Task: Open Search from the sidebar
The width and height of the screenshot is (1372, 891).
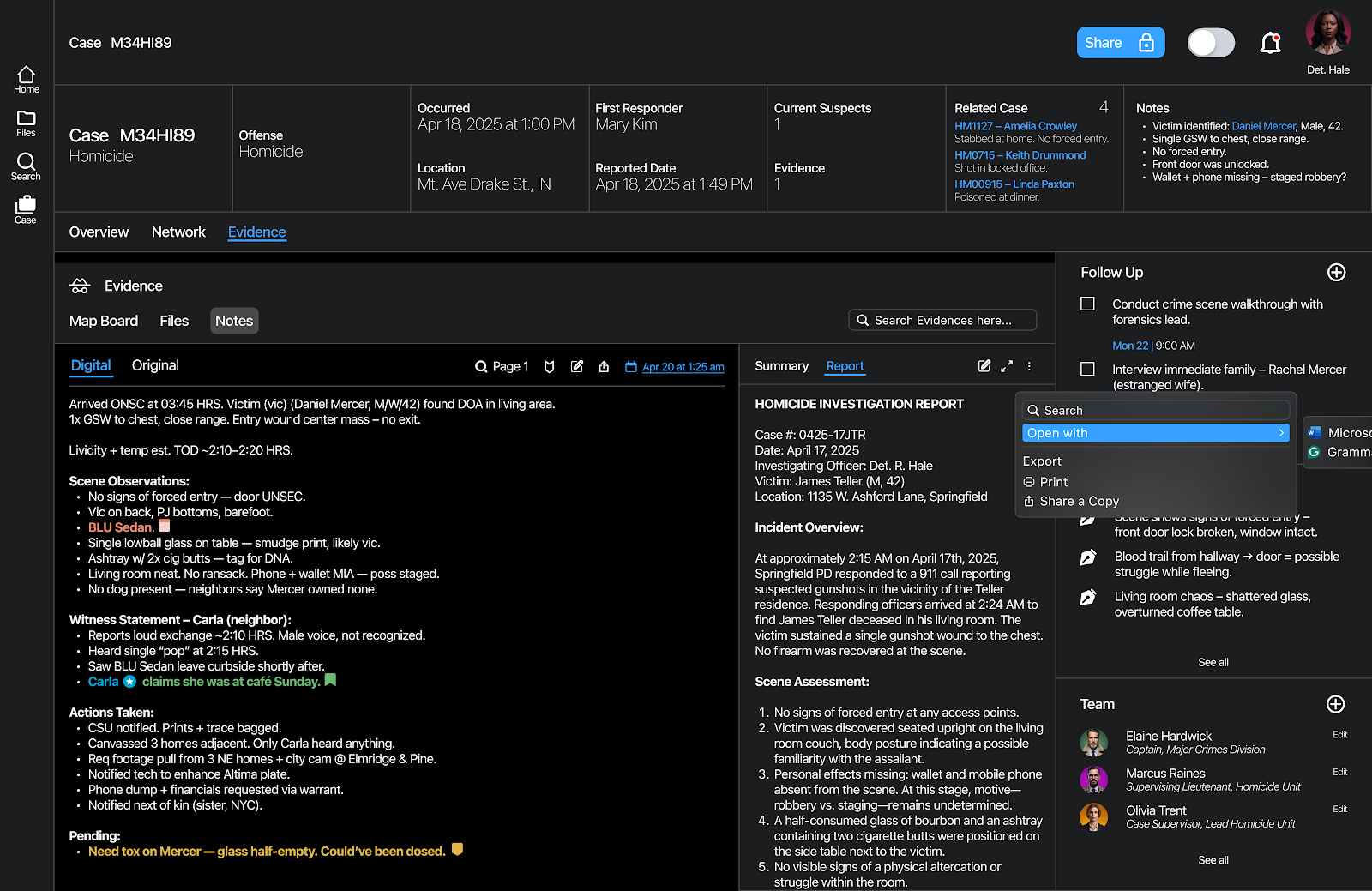Action: (26, 166)
